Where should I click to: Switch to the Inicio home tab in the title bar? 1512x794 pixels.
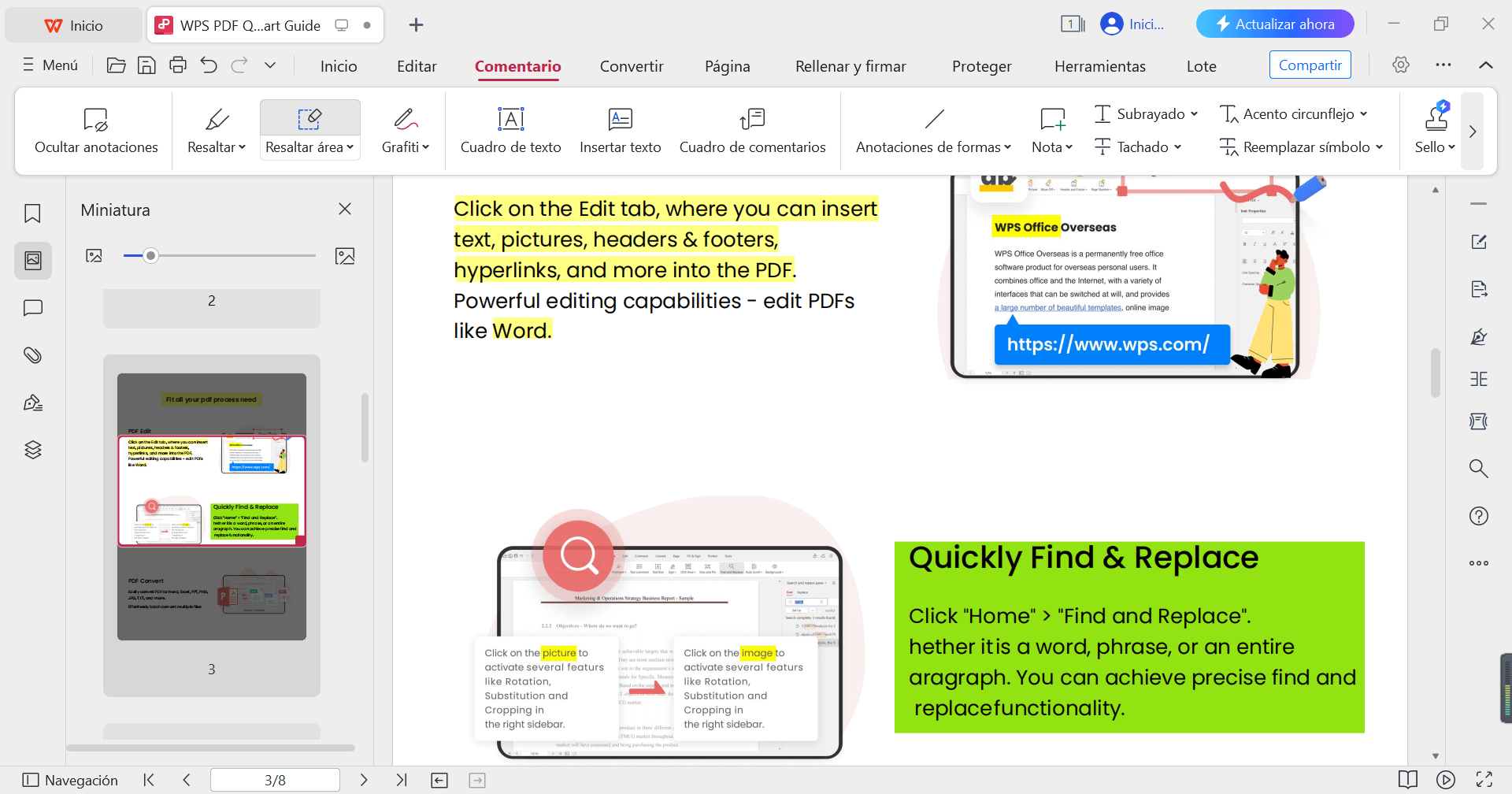pyautogui.click(x=74, y=25)
